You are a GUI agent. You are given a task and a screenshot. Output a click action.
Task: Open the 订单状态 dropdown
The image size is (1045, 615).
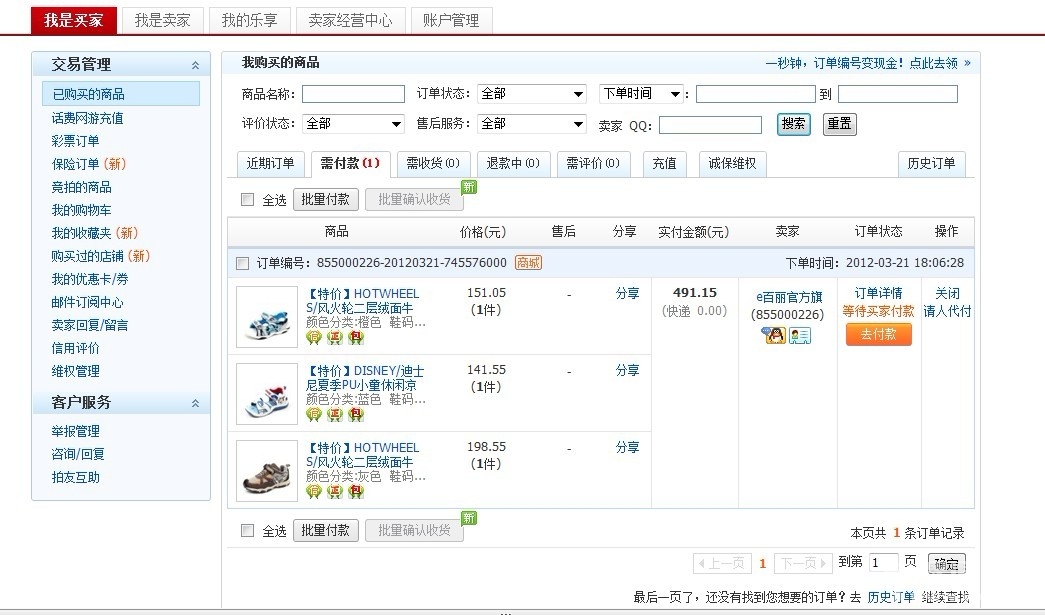click(531, 94)
